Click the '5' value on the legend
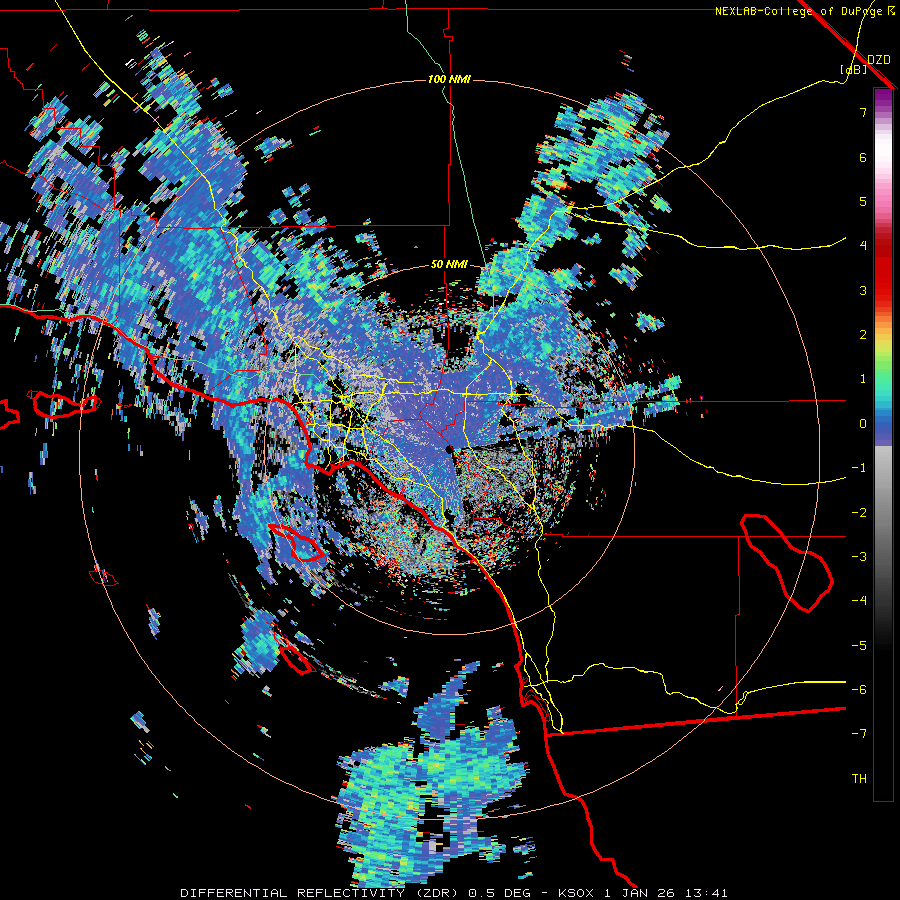 pos(863,201)
